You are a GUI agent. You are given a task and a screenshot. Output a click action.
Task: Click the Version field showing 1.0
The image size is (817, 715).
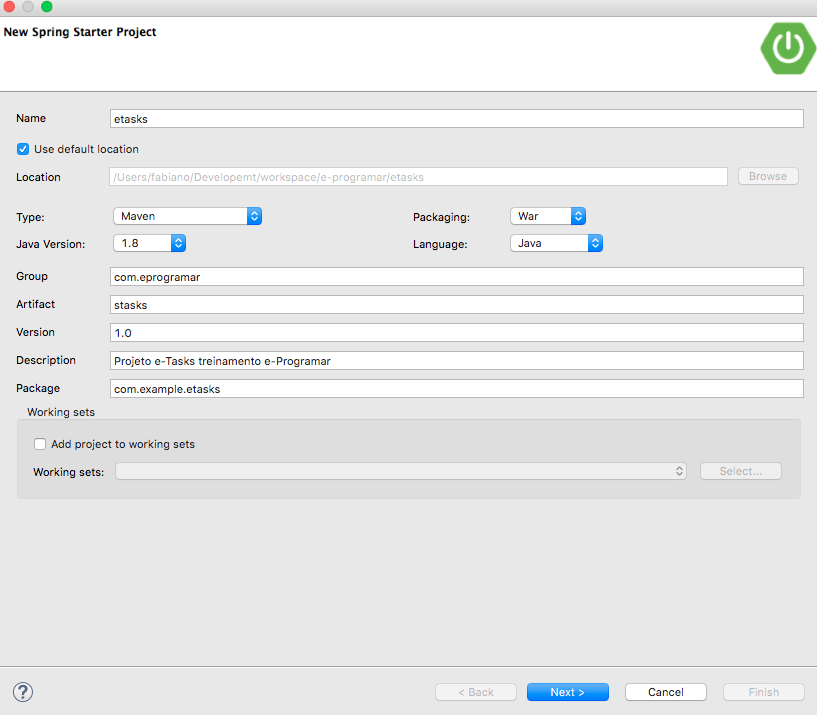coord(457,333)
